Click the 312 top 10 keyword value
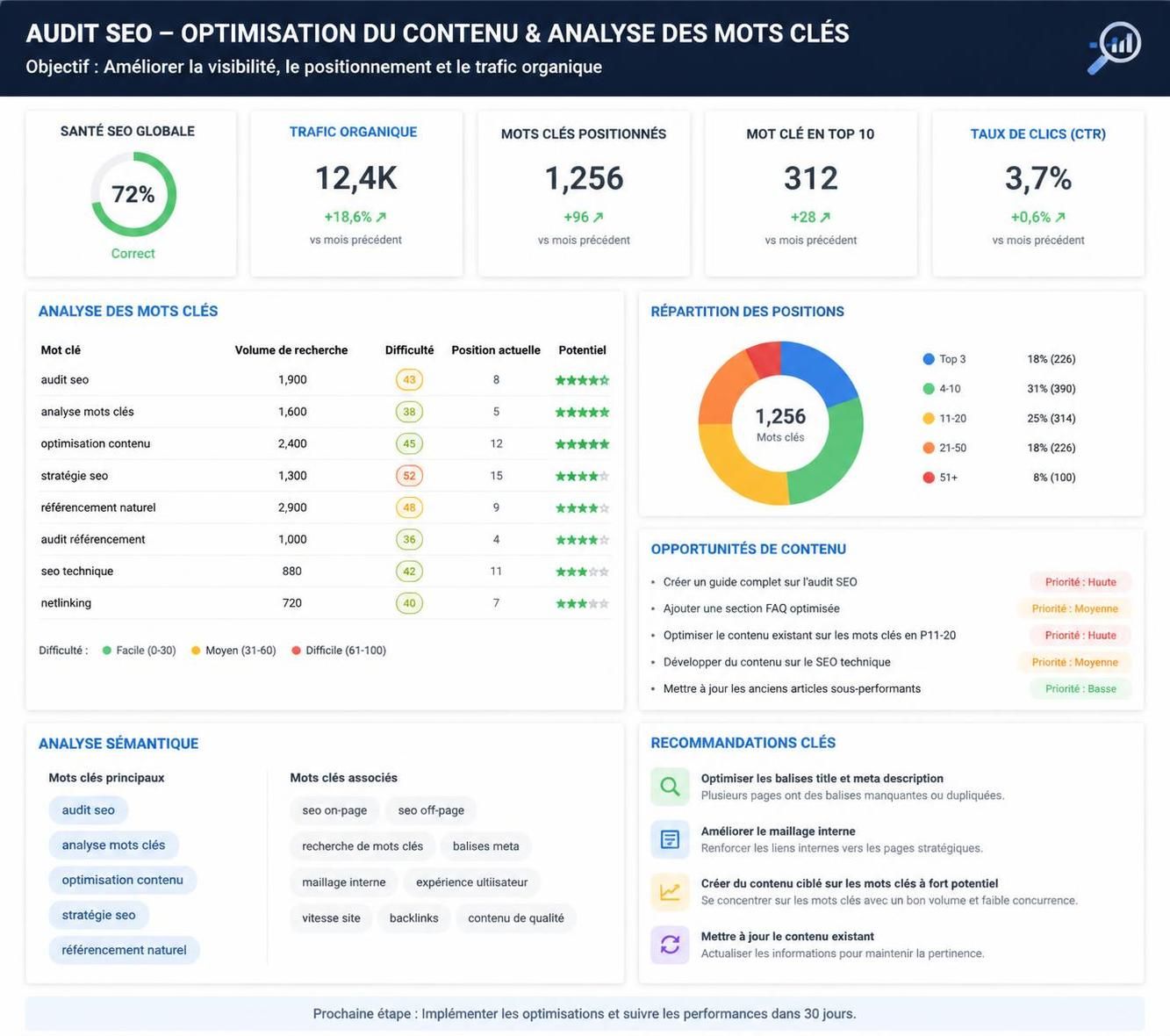Screen dimensions: 1170x1036 click(x=810, y=178)
